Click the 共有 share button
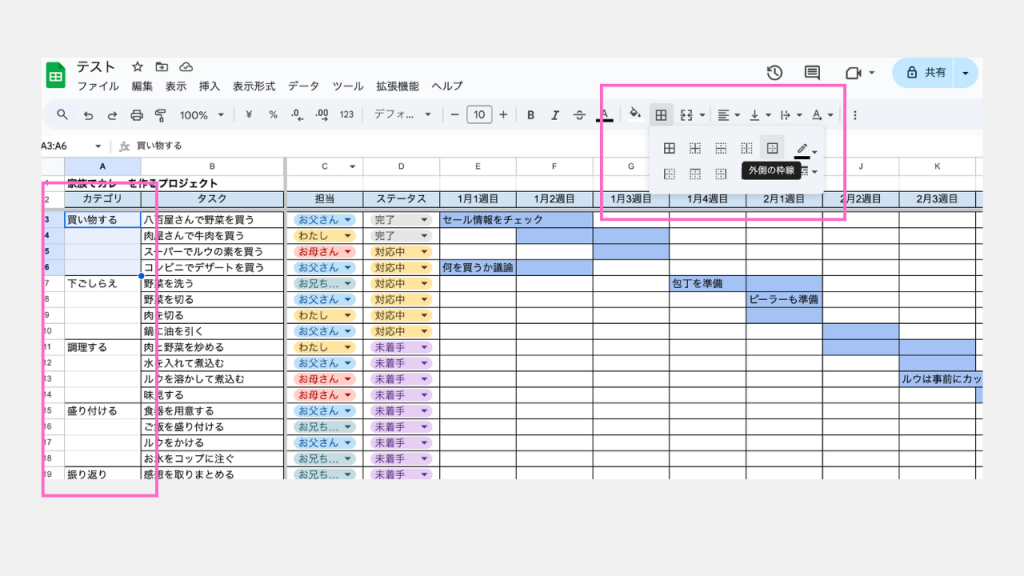 point(926,73)
